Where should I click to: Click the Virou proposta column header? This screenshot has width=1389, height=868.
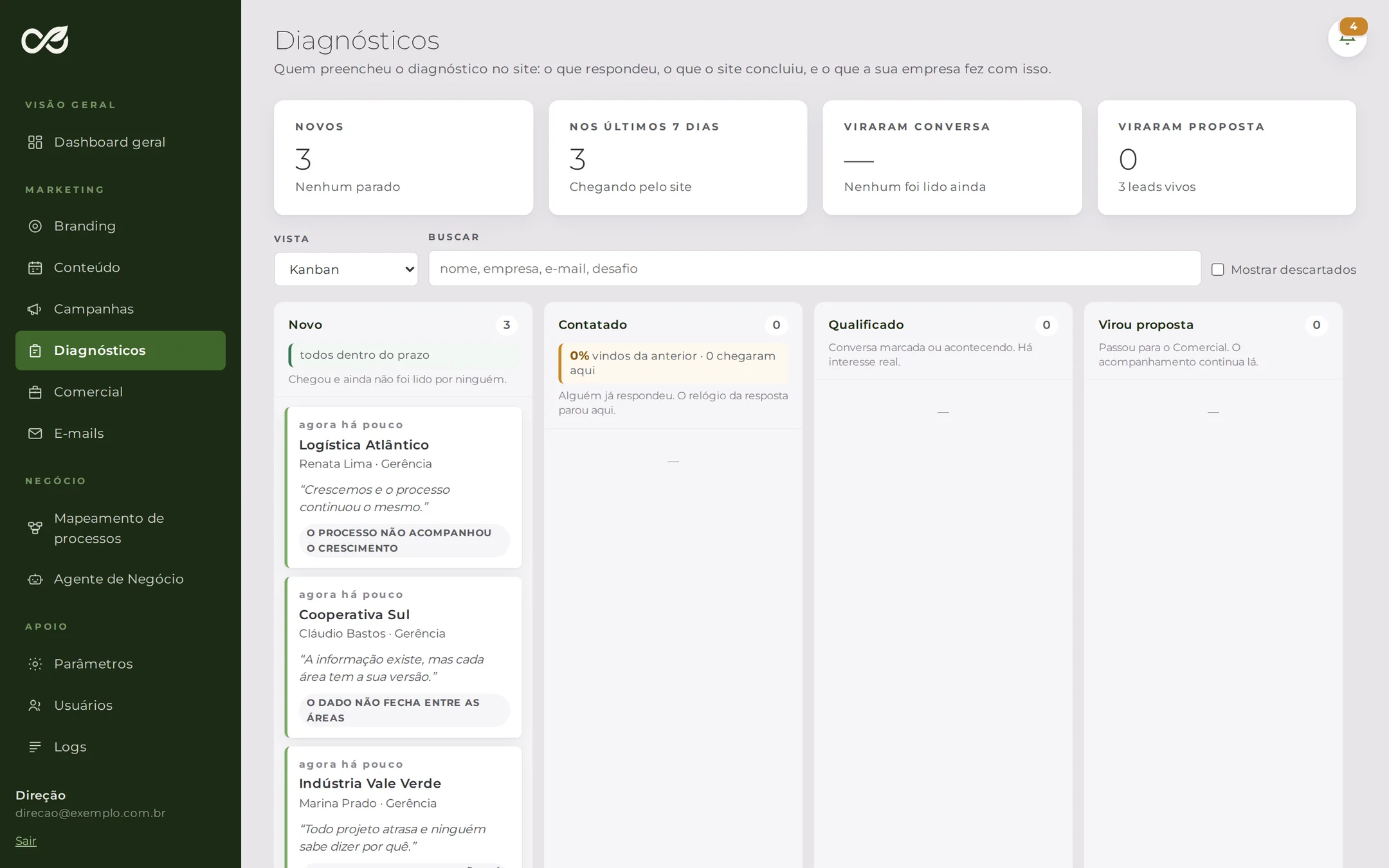point(1146,325)
